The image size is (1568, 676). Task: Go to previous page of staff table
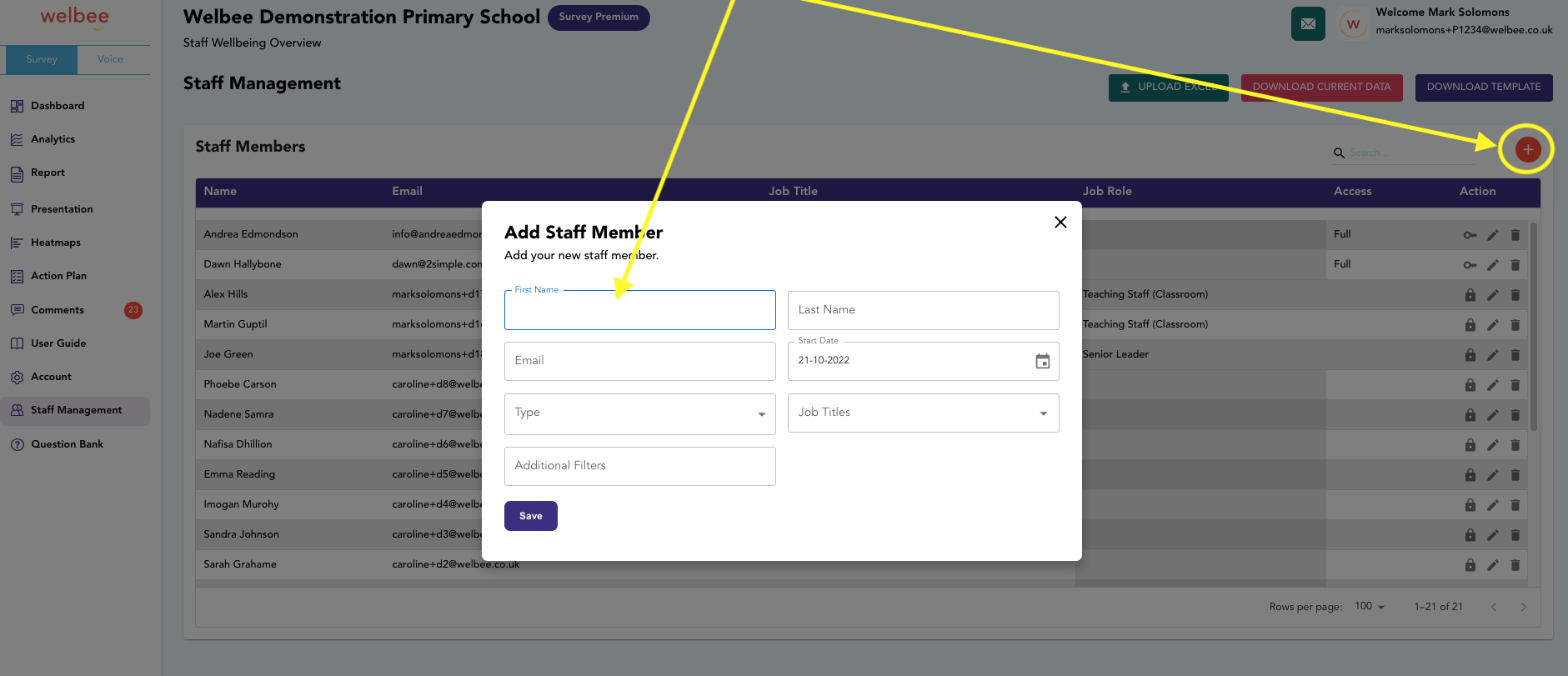1494,607
